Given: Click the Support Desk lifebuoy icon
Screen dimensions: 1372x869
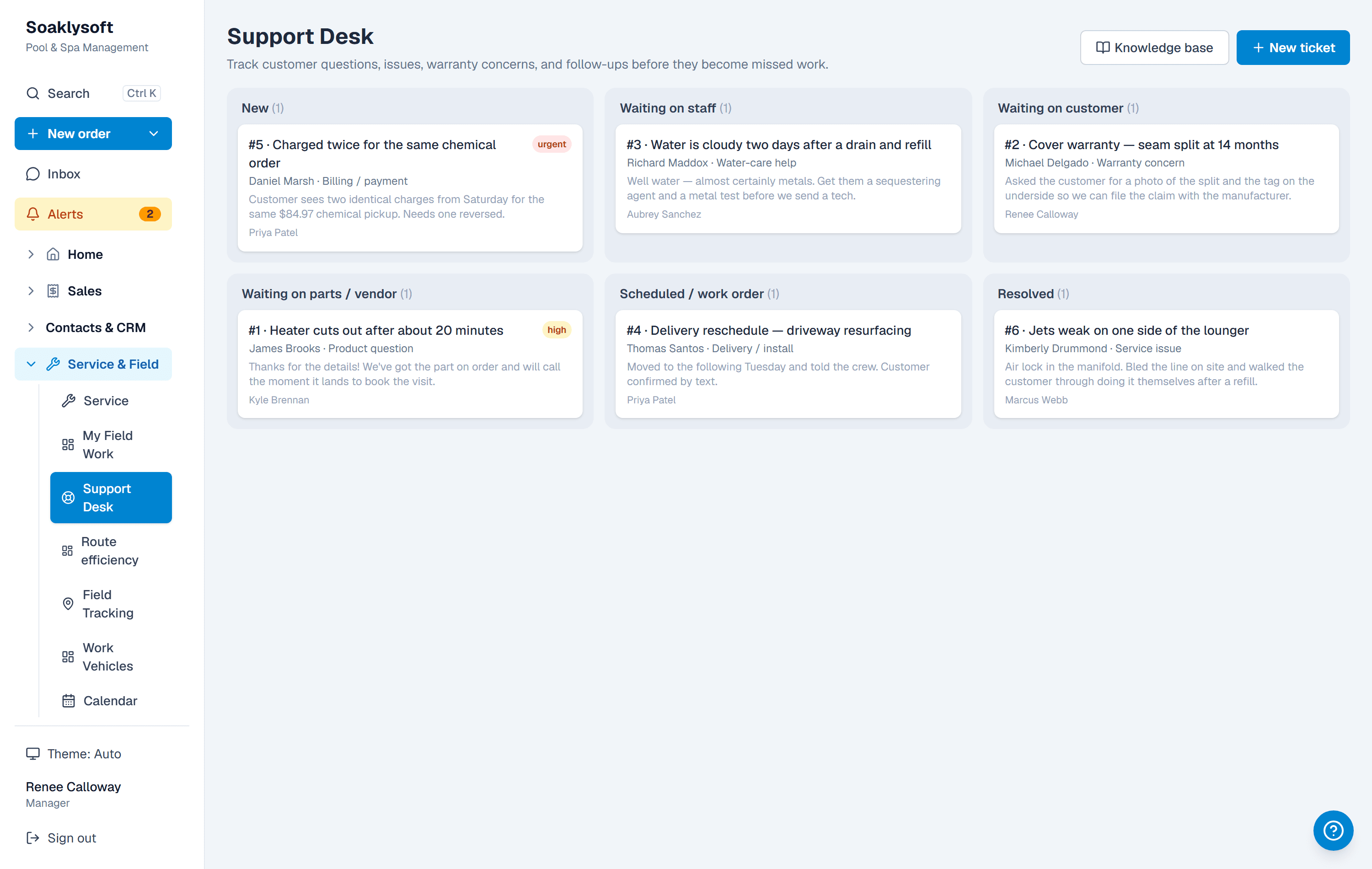Looking at the screenshot, I should pos(68,498).
